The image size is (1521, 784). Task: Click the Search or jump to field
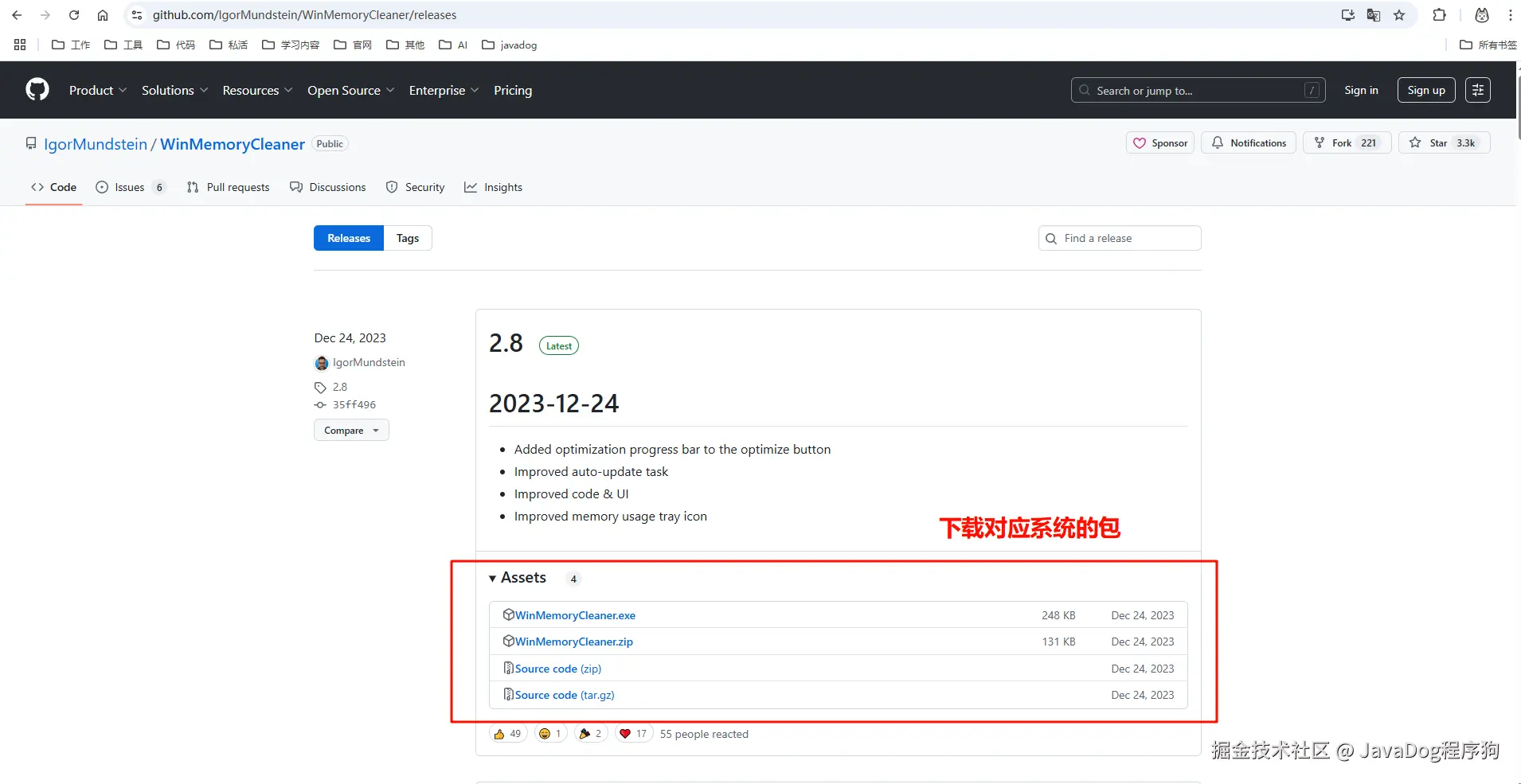tap(1198, 90)
